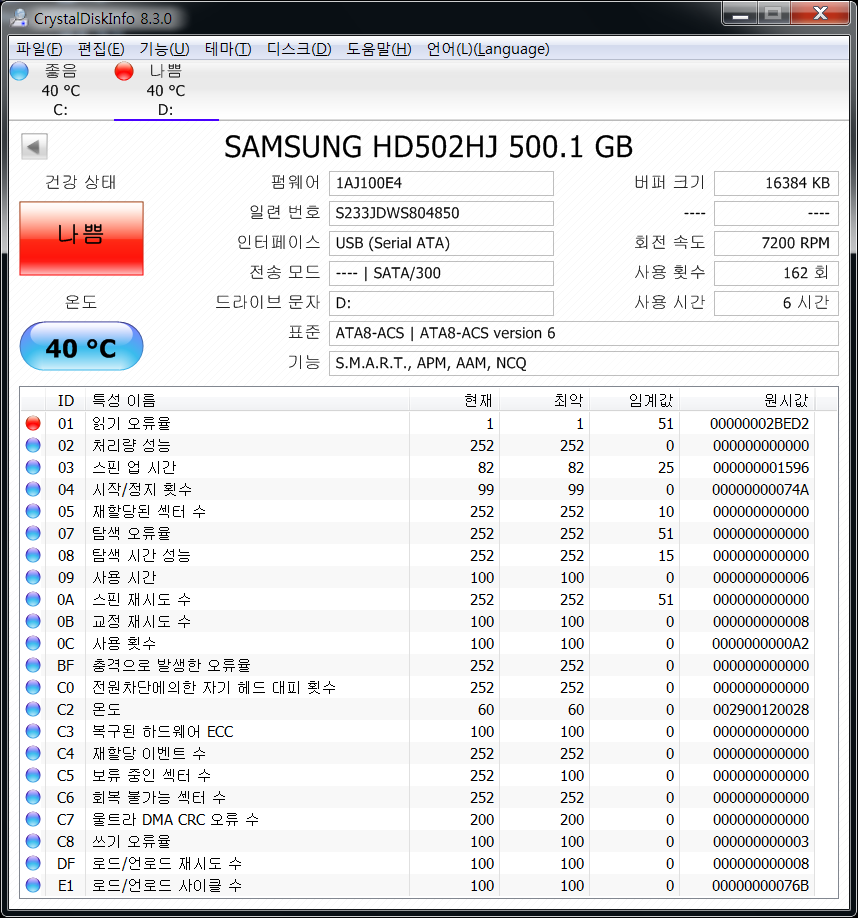Screen dimensions: 858x918
Task: Click the blue status icon in row E1
Action: click(33, 886)
